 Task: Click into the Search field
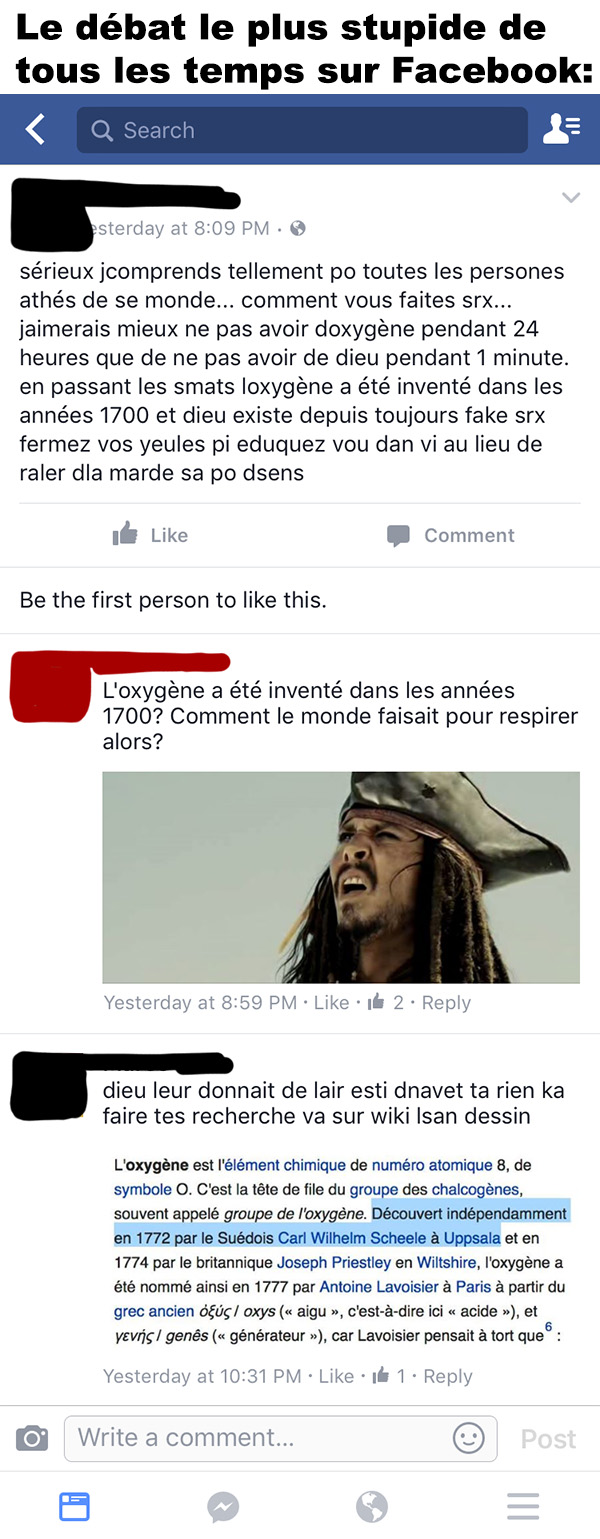click(302, 130)
